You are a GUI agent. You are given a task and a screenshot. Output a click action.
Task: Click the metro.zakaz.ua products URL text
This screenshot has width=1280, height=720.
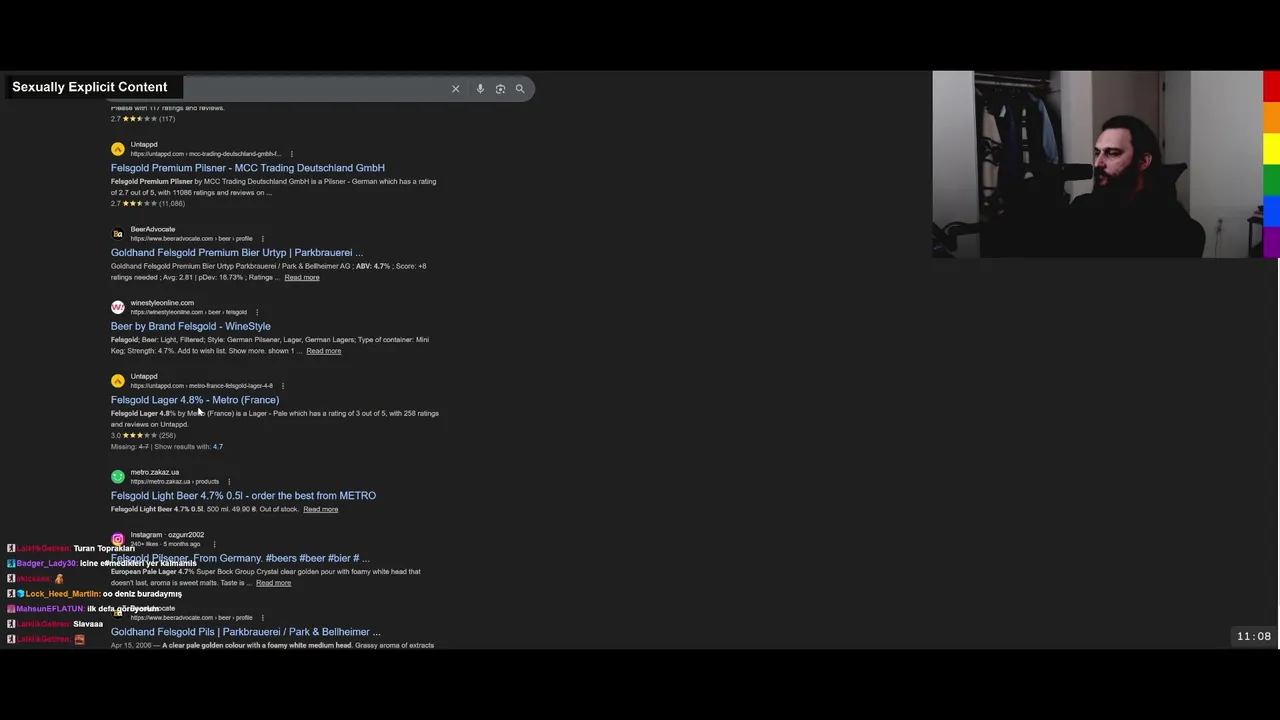coord(174,482)
